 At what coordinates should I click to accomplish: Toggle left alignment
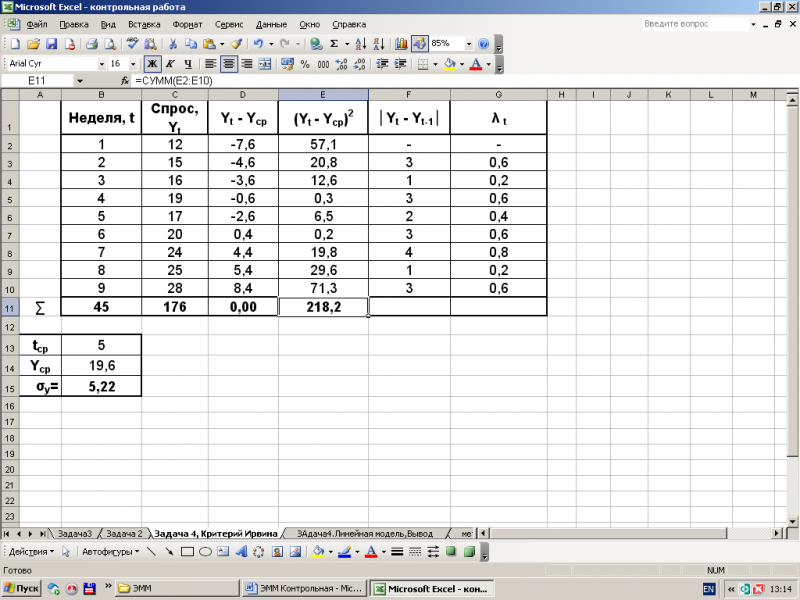point(210,64)
